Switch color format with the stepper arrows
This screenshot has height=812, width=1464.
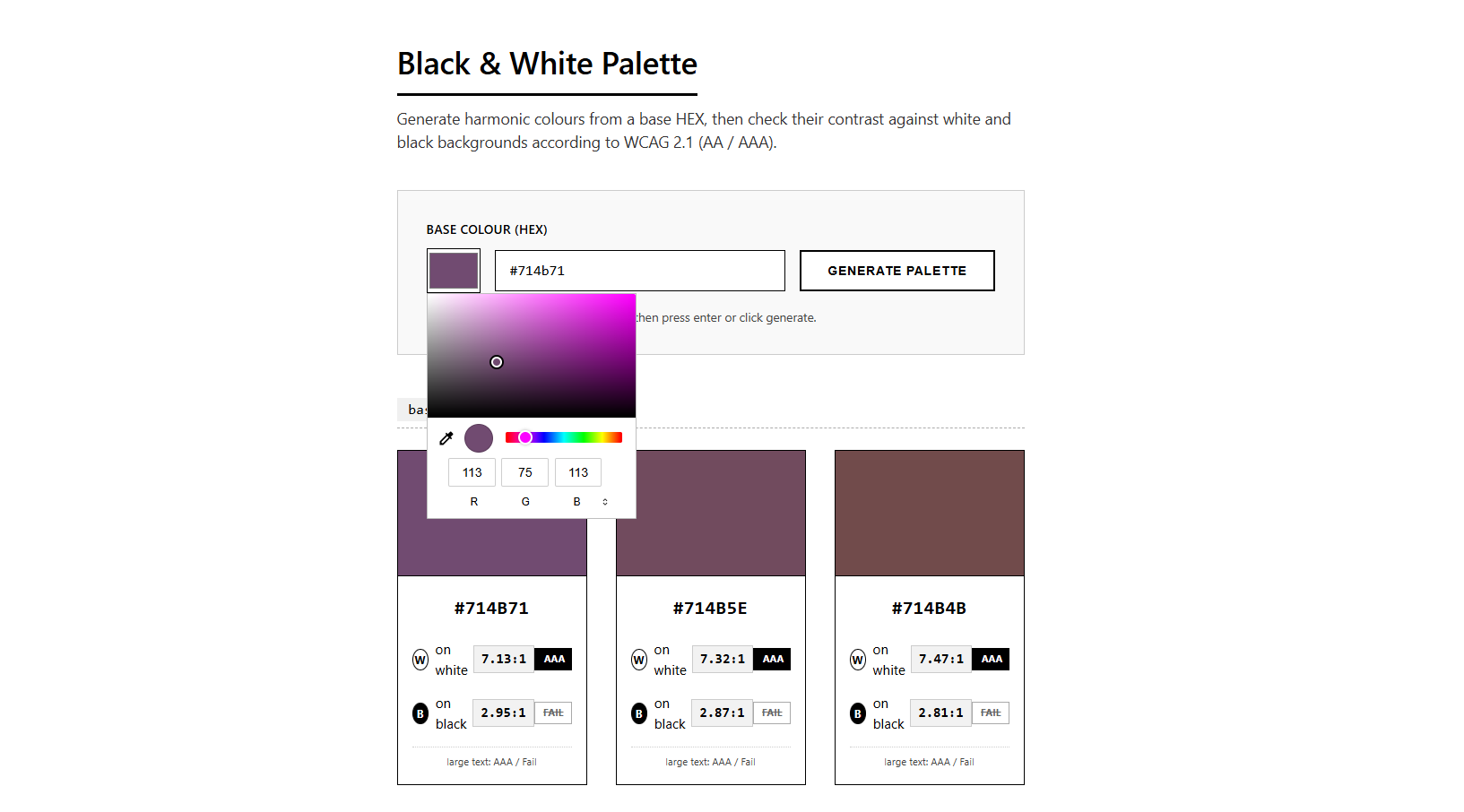[x=605, y=502]
